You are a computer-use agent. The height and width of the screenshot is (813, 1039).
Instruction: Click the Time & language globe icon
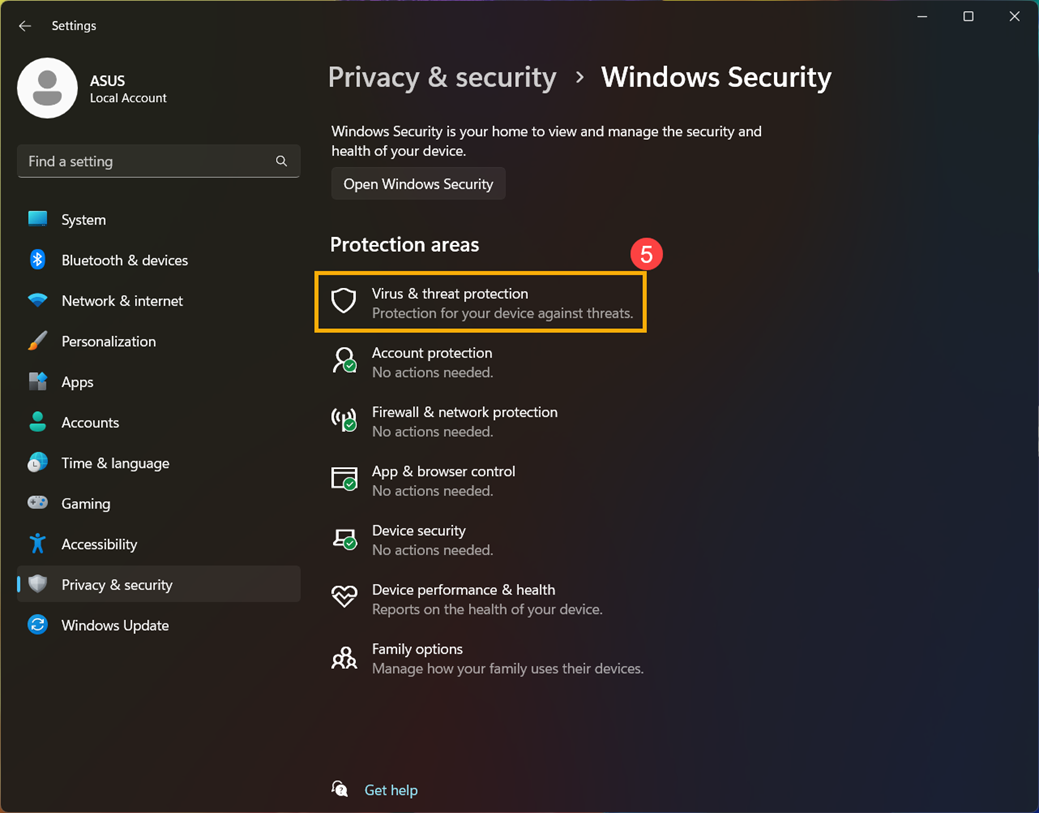click(x=38, y=462)
